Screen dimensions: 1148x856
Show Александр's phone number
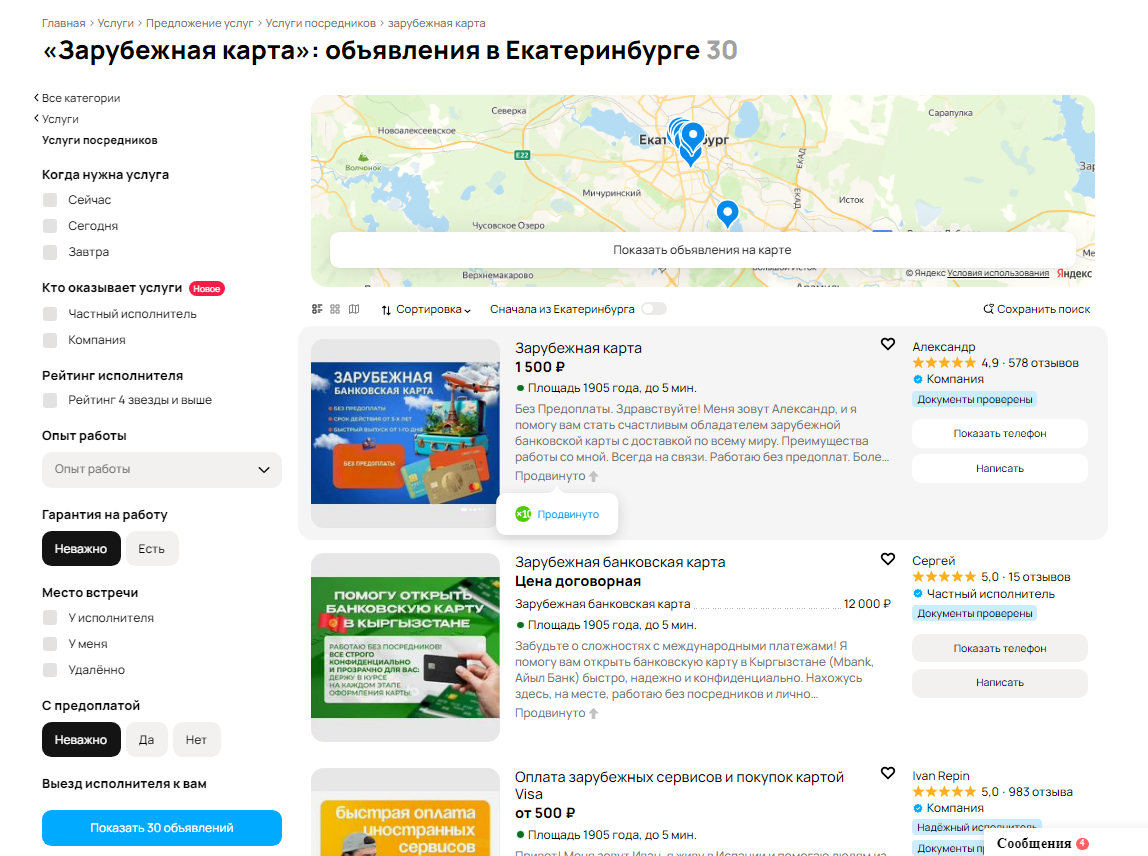click(999, 433)
